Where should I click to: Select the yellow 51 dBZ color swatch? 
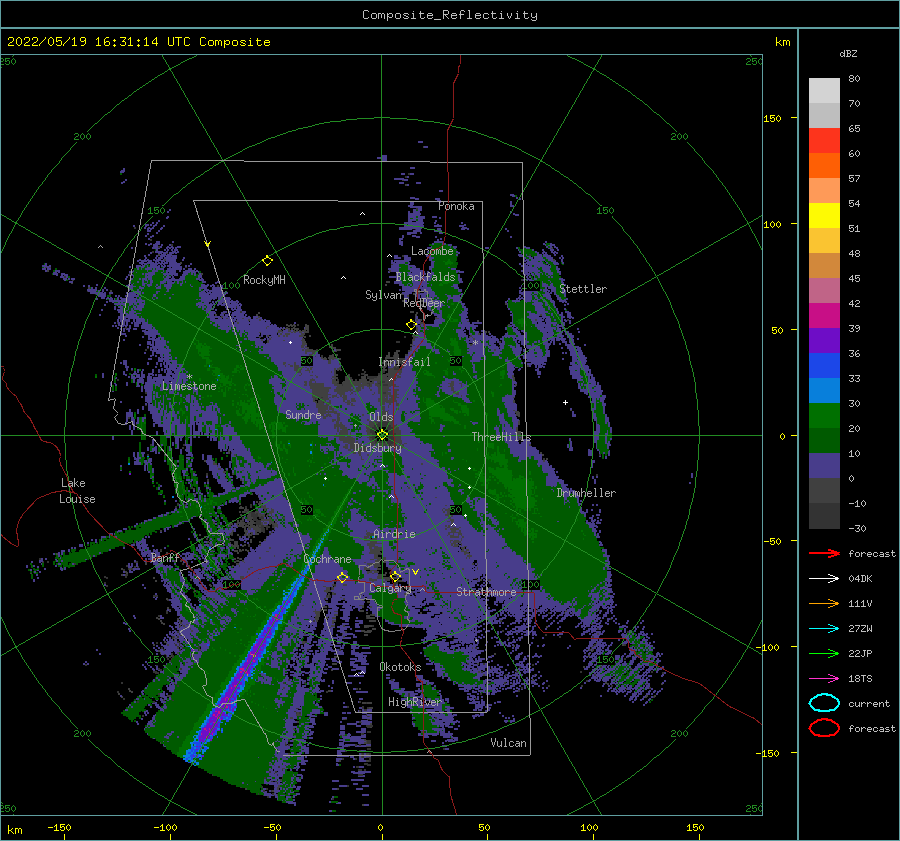click(824, 216)
